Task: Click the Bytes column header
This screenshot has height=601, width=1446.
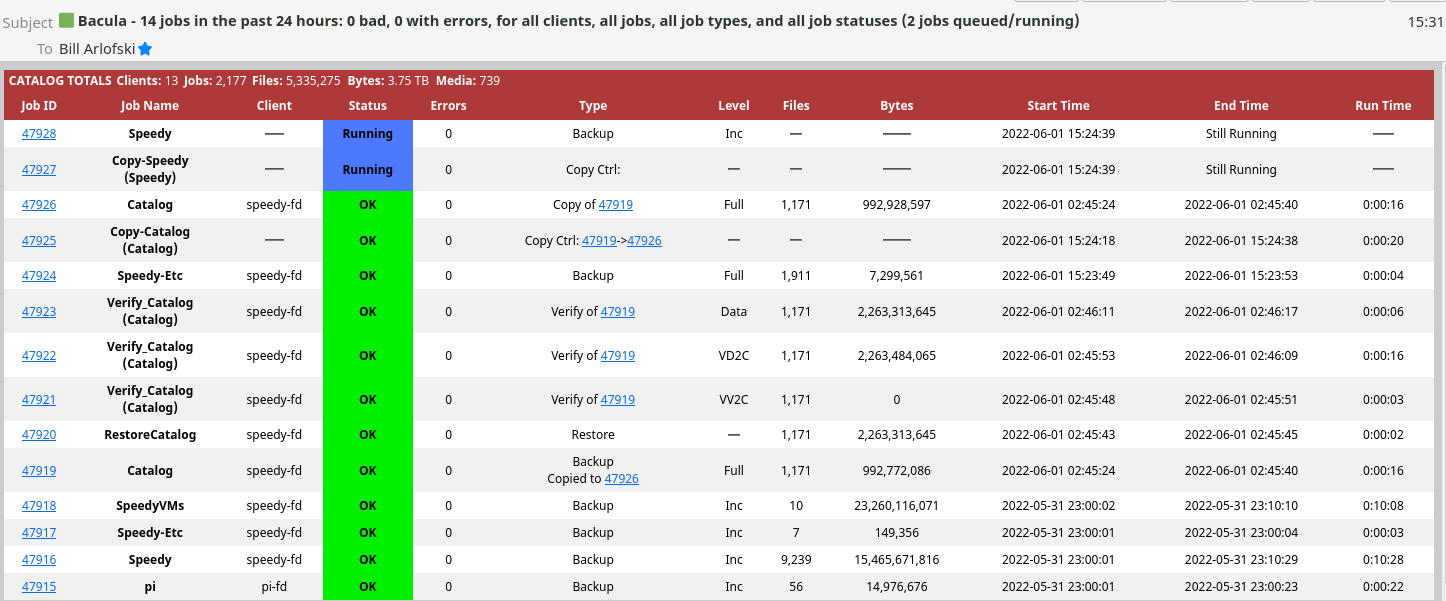Action: point(897,106)
